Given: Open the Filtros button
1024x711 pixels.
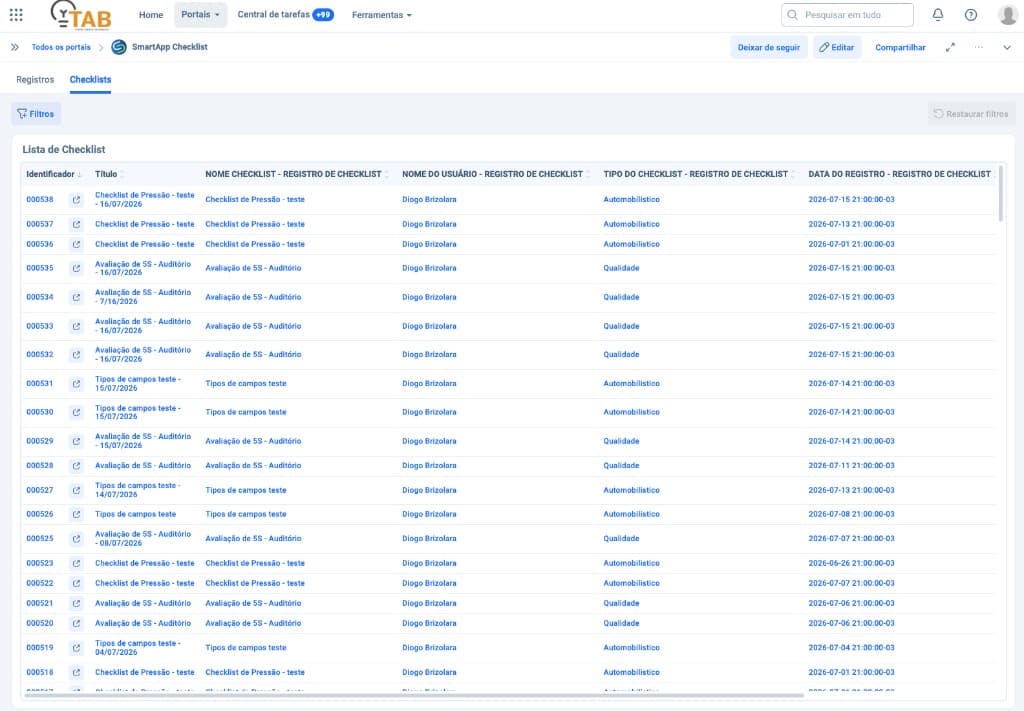Looking at the screenshot, I should (x=36, y=114).
